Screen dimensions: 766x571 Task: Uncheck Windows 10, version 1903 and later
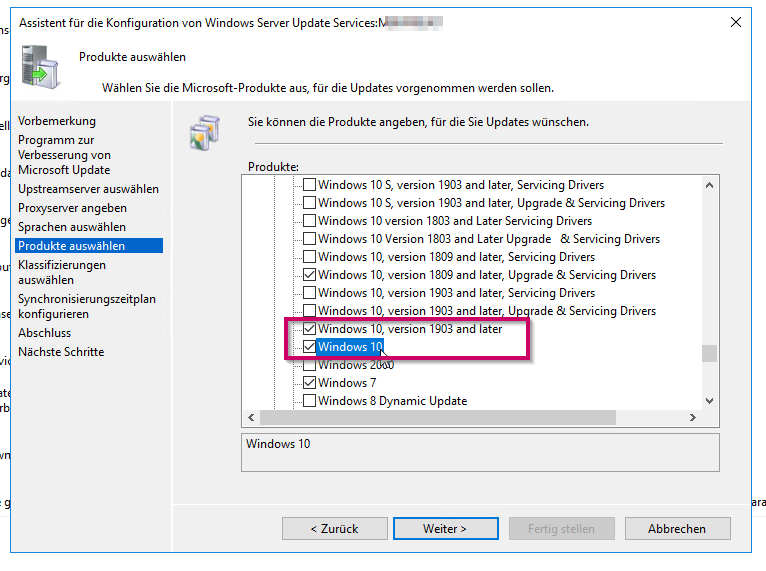point(309,329)
